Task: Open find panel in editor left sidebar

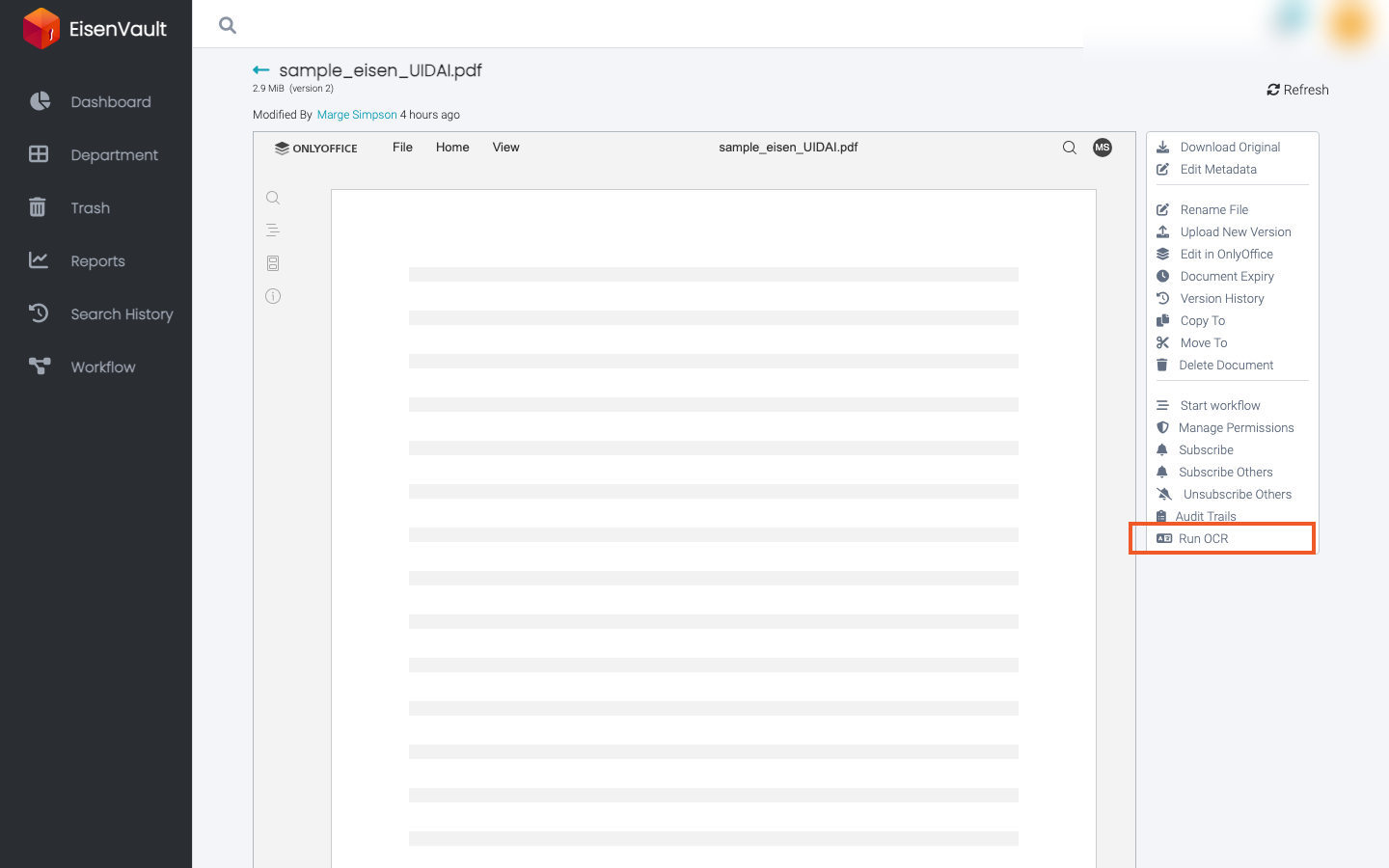Action: click(273, 198)
